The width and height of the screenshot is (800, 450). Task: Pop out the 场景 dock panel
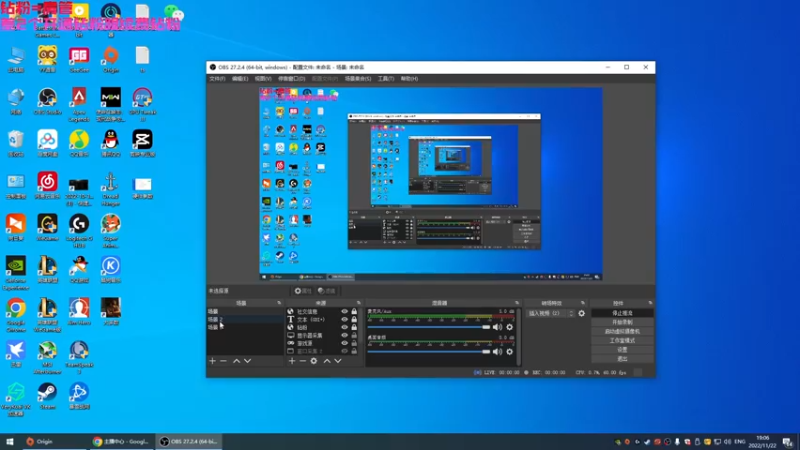tap(279, 303)
